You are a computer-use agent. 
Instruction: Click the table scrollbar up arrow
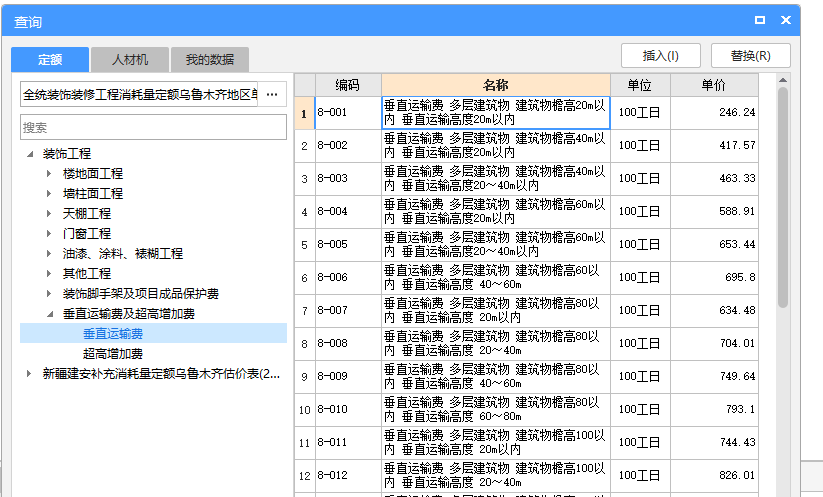click(x=783, y=80)
